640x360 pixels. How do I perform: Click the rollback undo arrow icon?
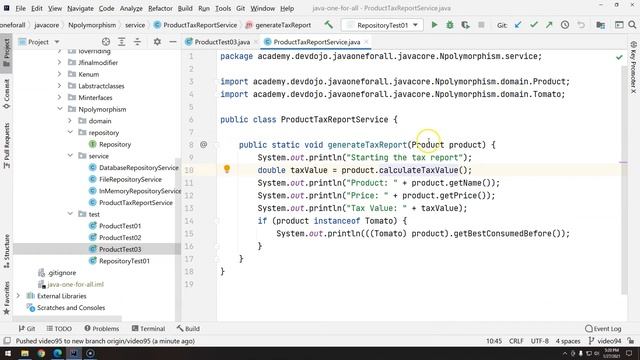tap(580, 25)
